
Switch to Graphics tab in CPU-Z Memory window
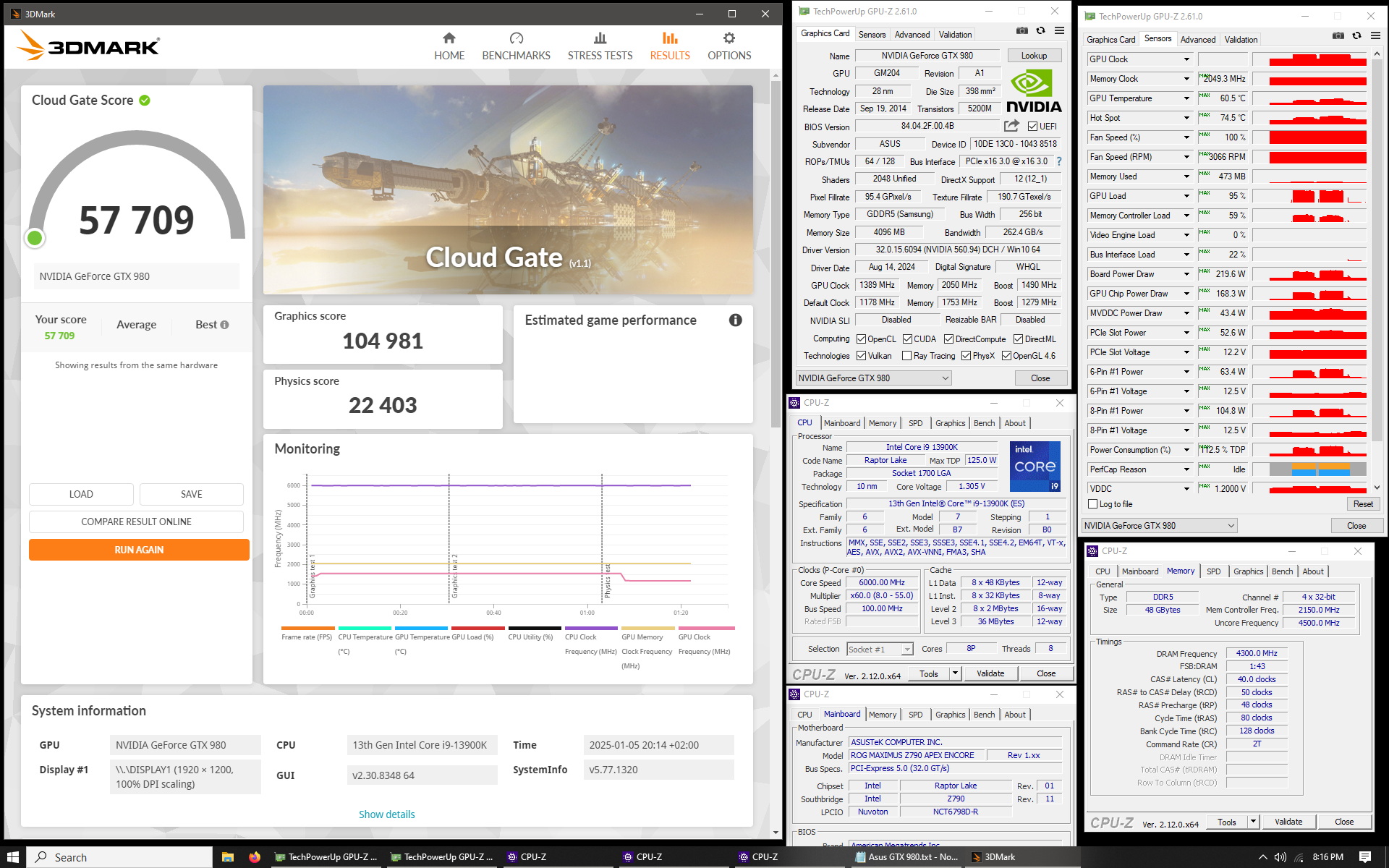click(1248, 571)
